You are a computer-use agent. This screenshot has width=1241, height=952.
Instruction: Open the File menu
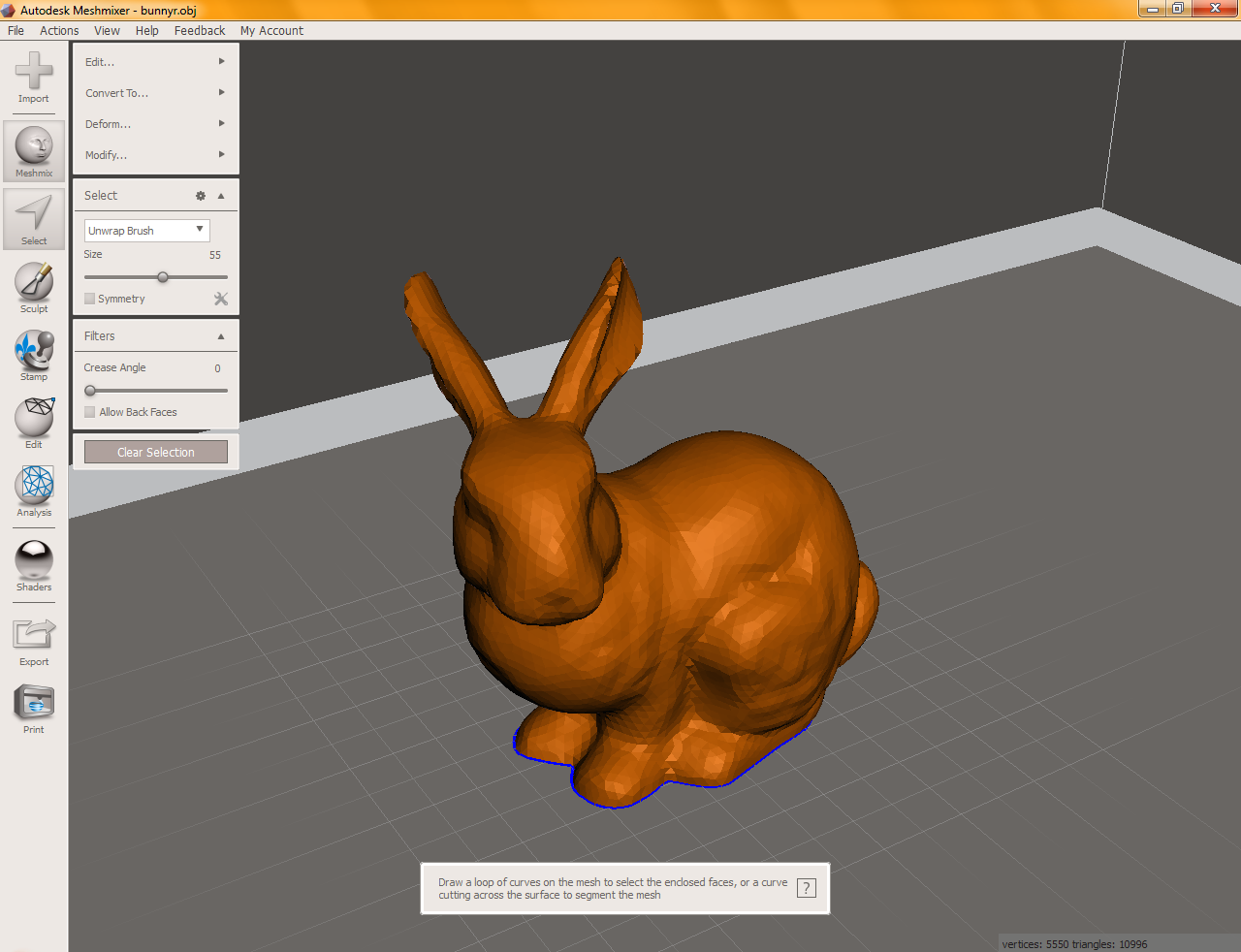coord(16,31)
